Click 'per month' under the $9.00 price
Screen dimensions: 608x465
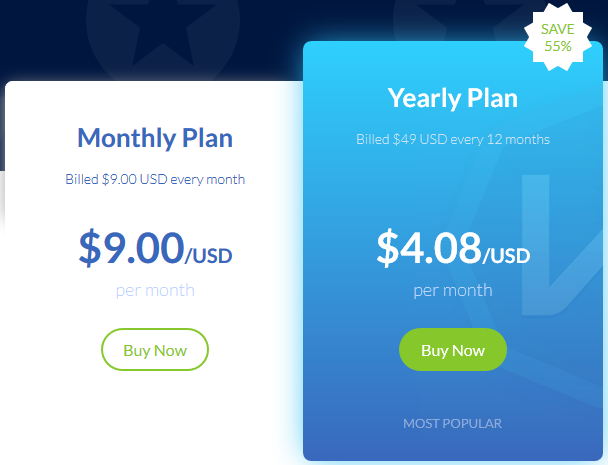(x=154, y=291)
